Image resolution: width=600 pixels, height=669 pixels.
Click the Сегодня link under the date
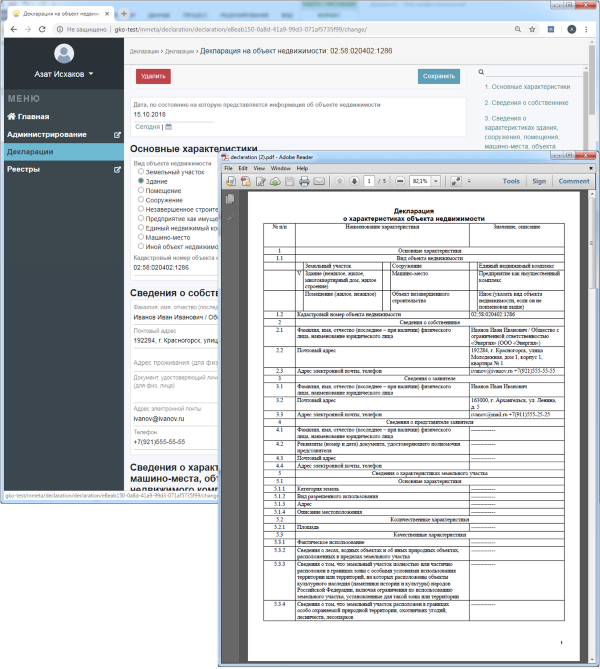147,127
